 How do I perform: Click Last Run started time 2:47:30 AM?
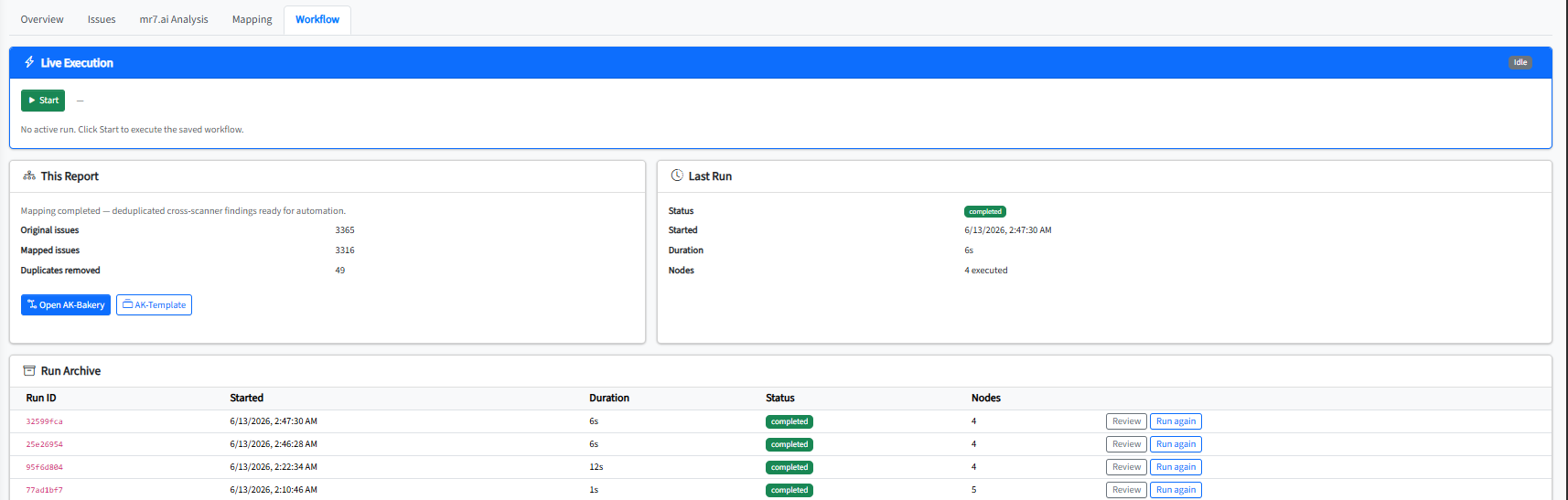pos(1008,230)
